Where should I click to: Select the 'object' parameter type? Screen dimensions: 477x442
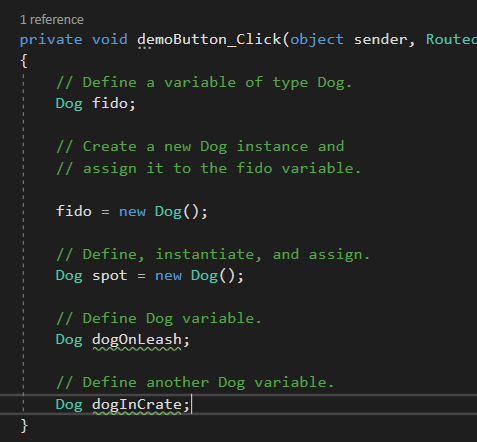[x=317, y=40]
